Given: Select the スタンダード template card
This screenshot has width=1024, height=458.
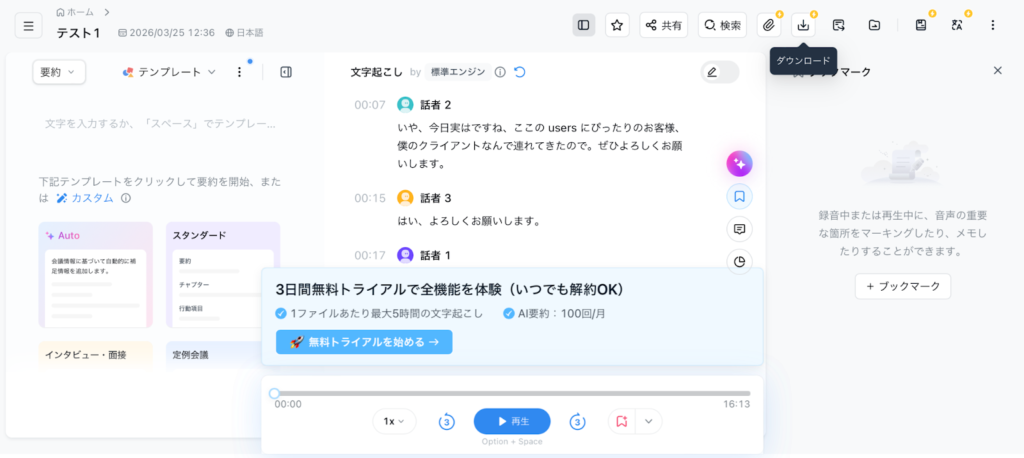Looking at the screenshot, I should coord(223,274).
